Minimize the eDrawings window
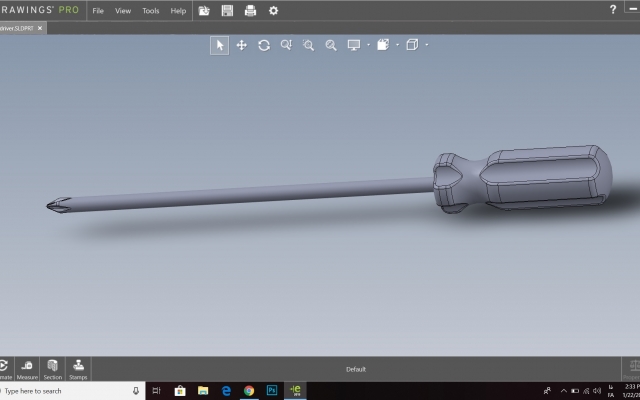Screen dimensions: 640x400 pos(633,9)
